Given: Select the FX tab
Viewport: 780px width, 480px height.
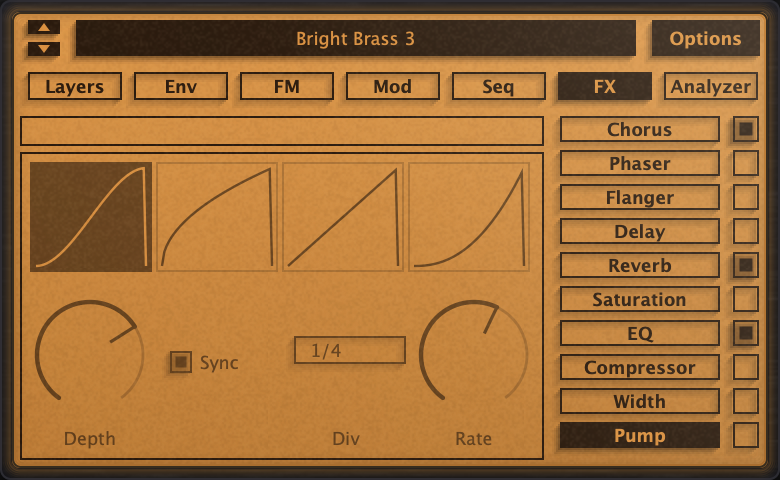Looking at the screenshot, I should (x=604, y=87).
